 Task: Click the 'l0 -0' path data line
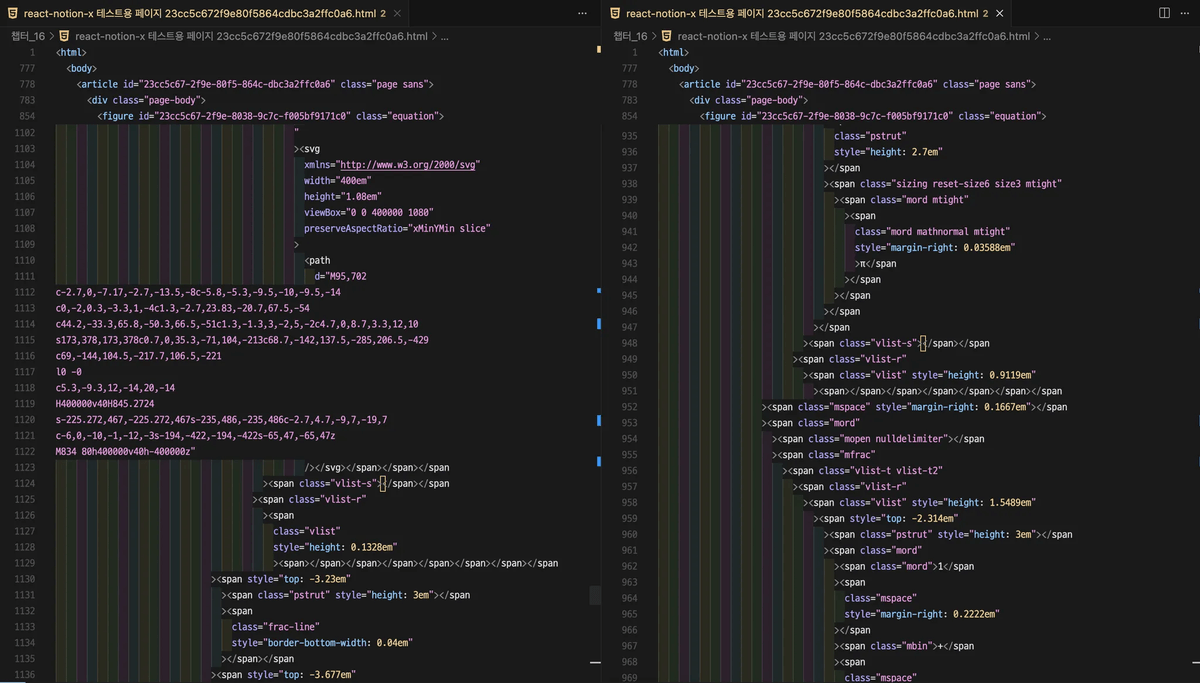click(69, 371)
